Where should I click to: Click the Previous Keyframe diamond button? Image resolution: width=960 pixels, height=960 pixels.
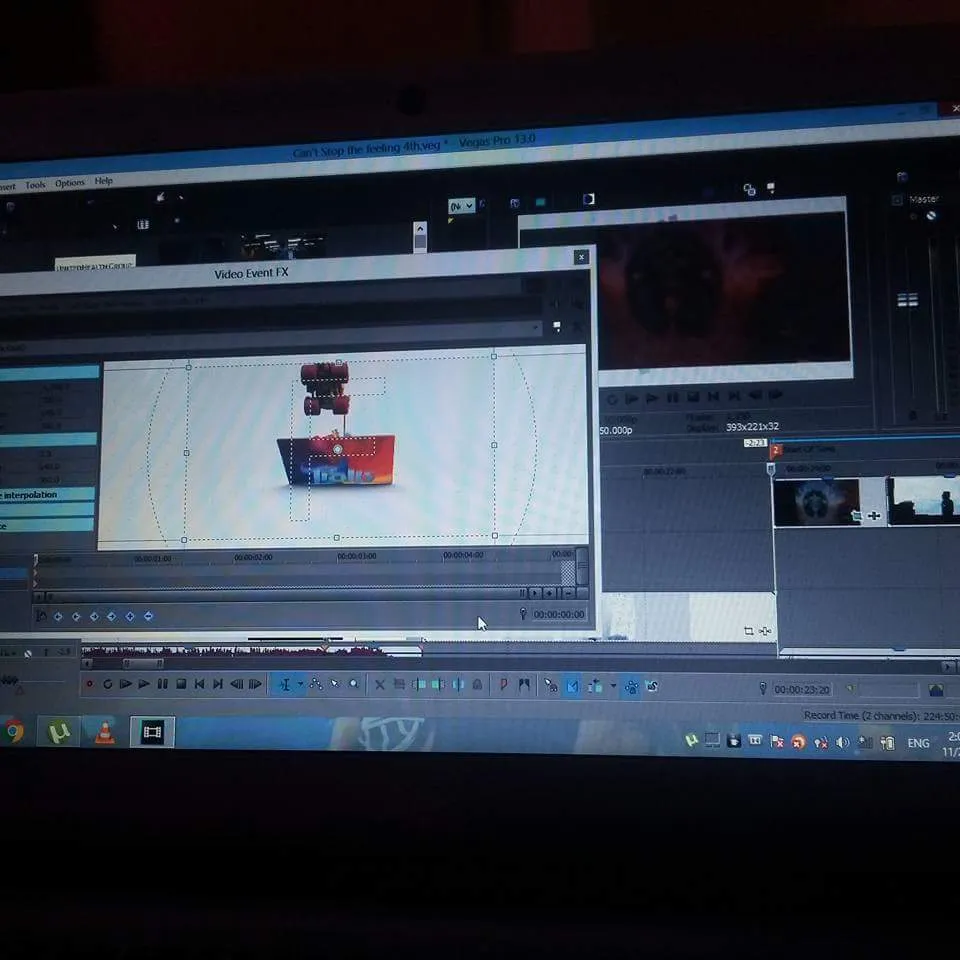click(x=77, y=617)
